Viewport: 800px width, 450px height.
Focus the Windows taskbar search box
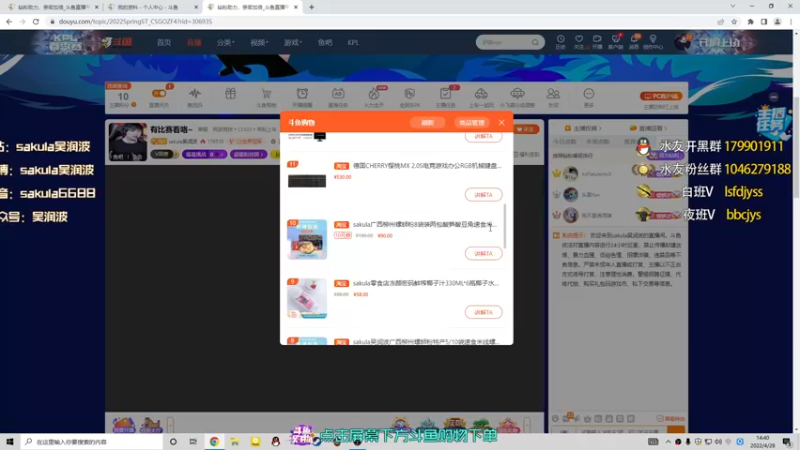(x=92, y=441)
